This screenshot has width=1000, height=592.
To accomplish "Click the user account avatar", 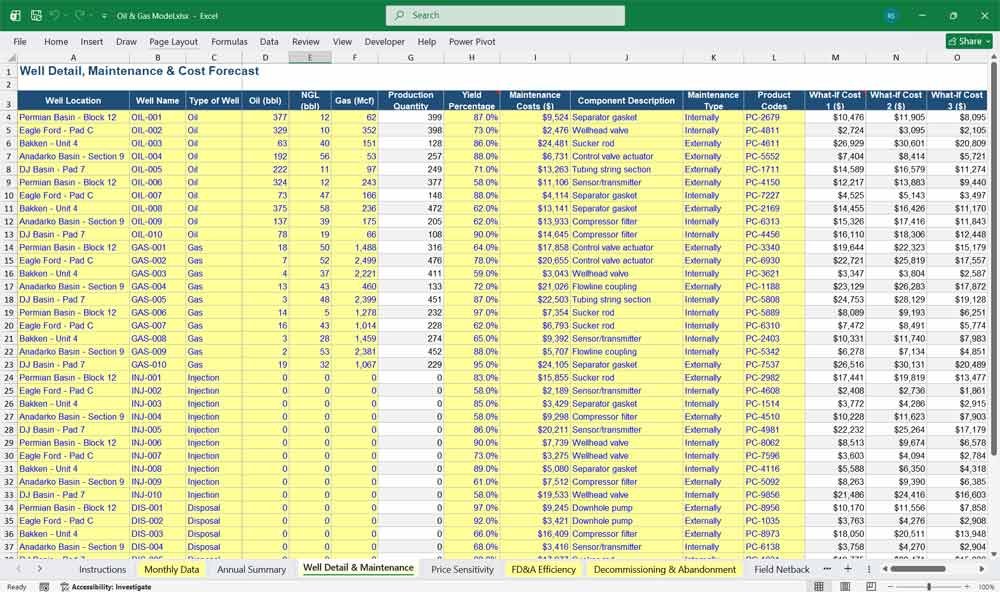I will tap(891, 15).
